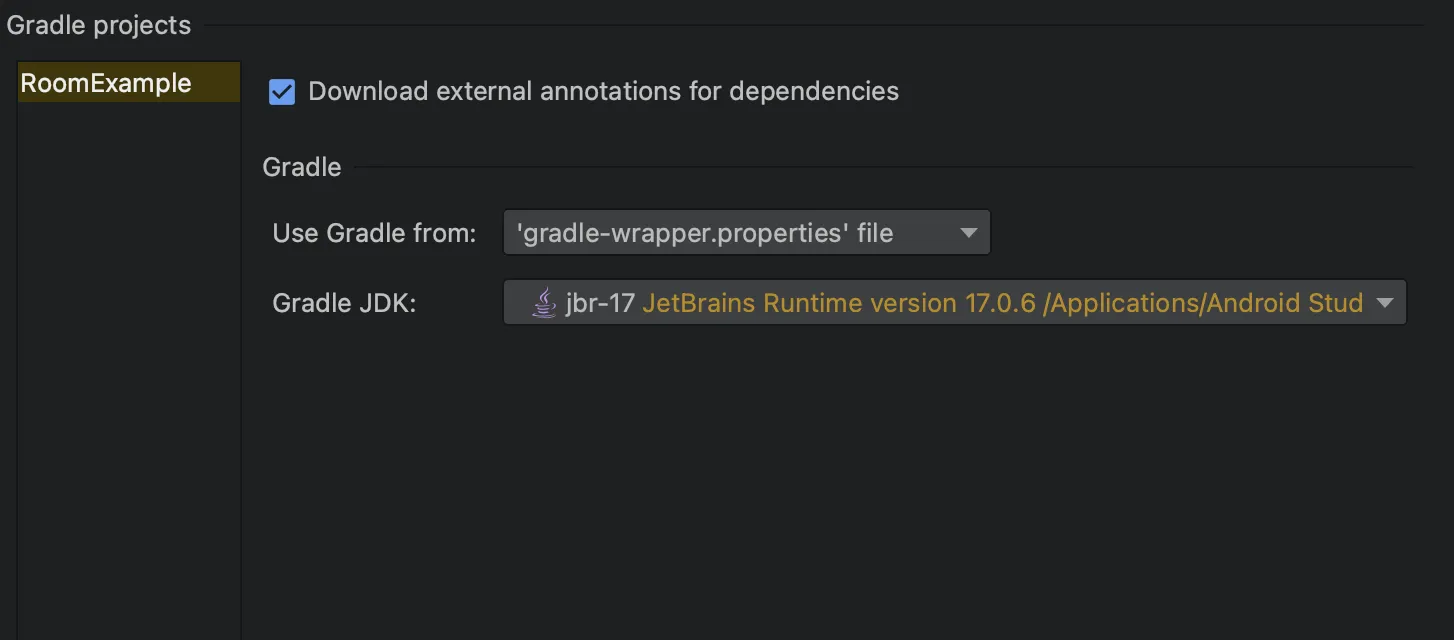
Task: Click the Java cup icon in Gradle JDK field
Action: [544, 302]
